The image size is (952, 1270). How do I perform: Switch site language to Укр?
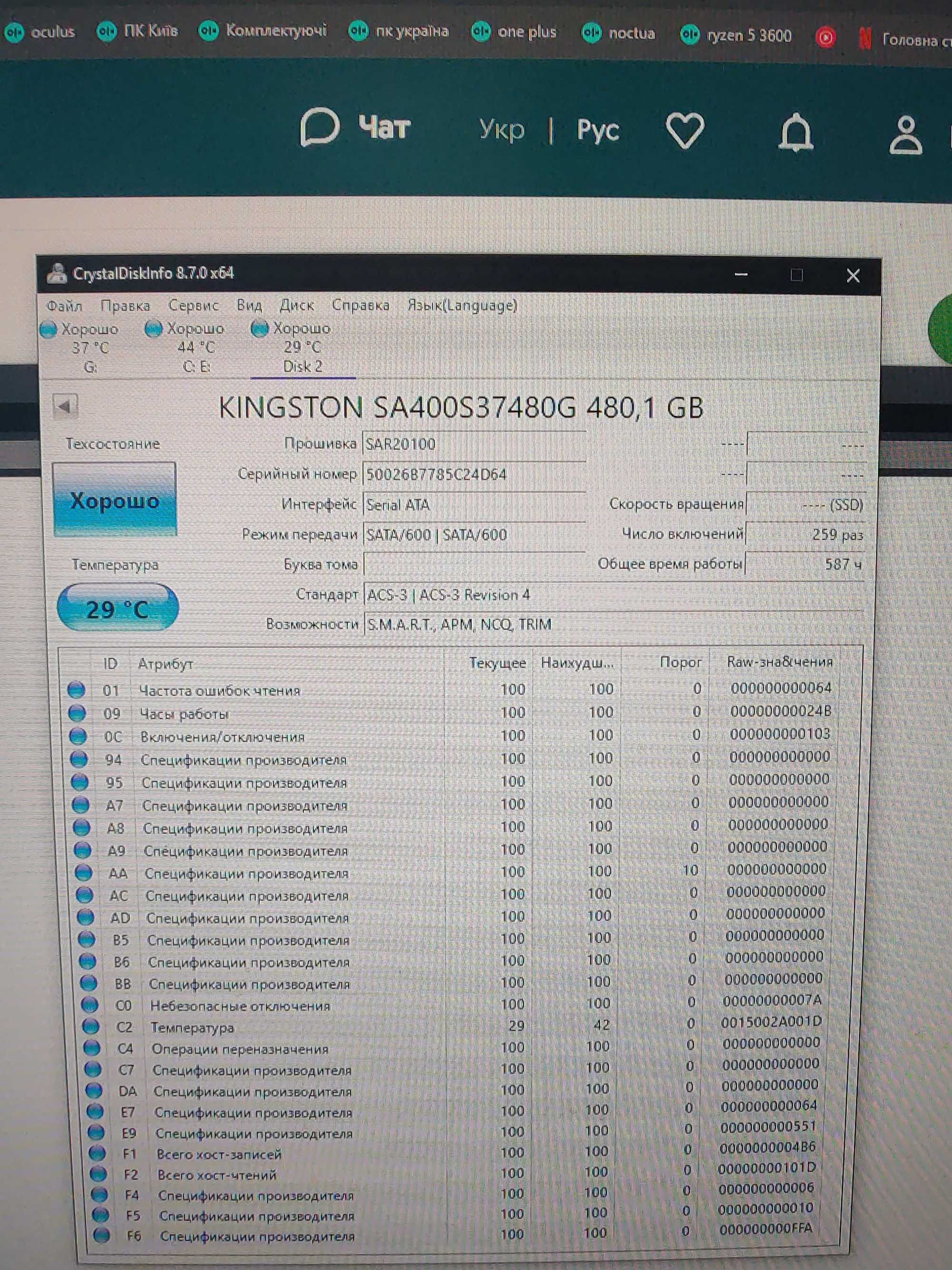pyautogui.click(x=502, y=130)
